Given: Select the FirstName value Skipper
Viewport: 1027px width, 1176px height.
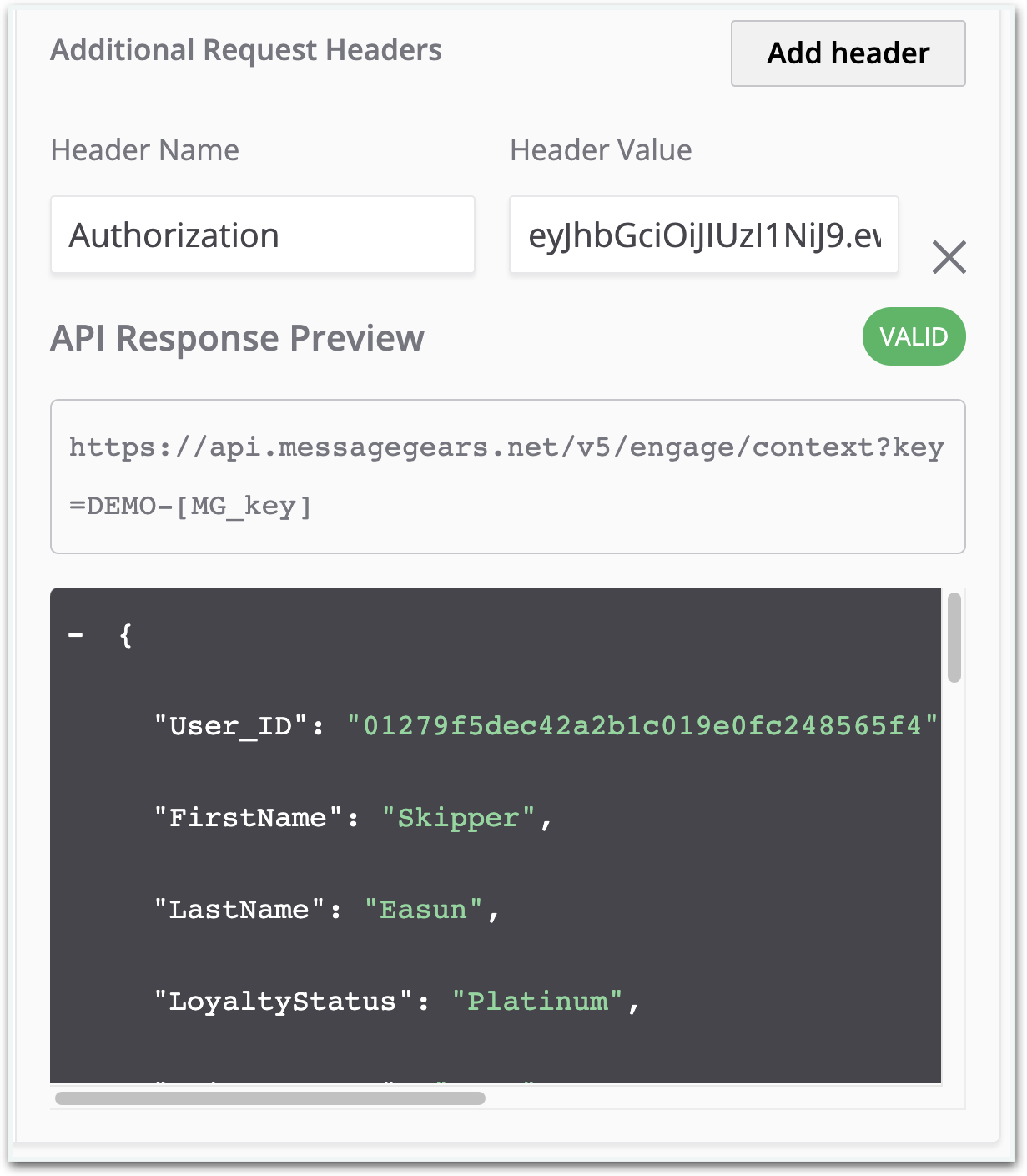Looking at the screenshot, I should point(463,817).
